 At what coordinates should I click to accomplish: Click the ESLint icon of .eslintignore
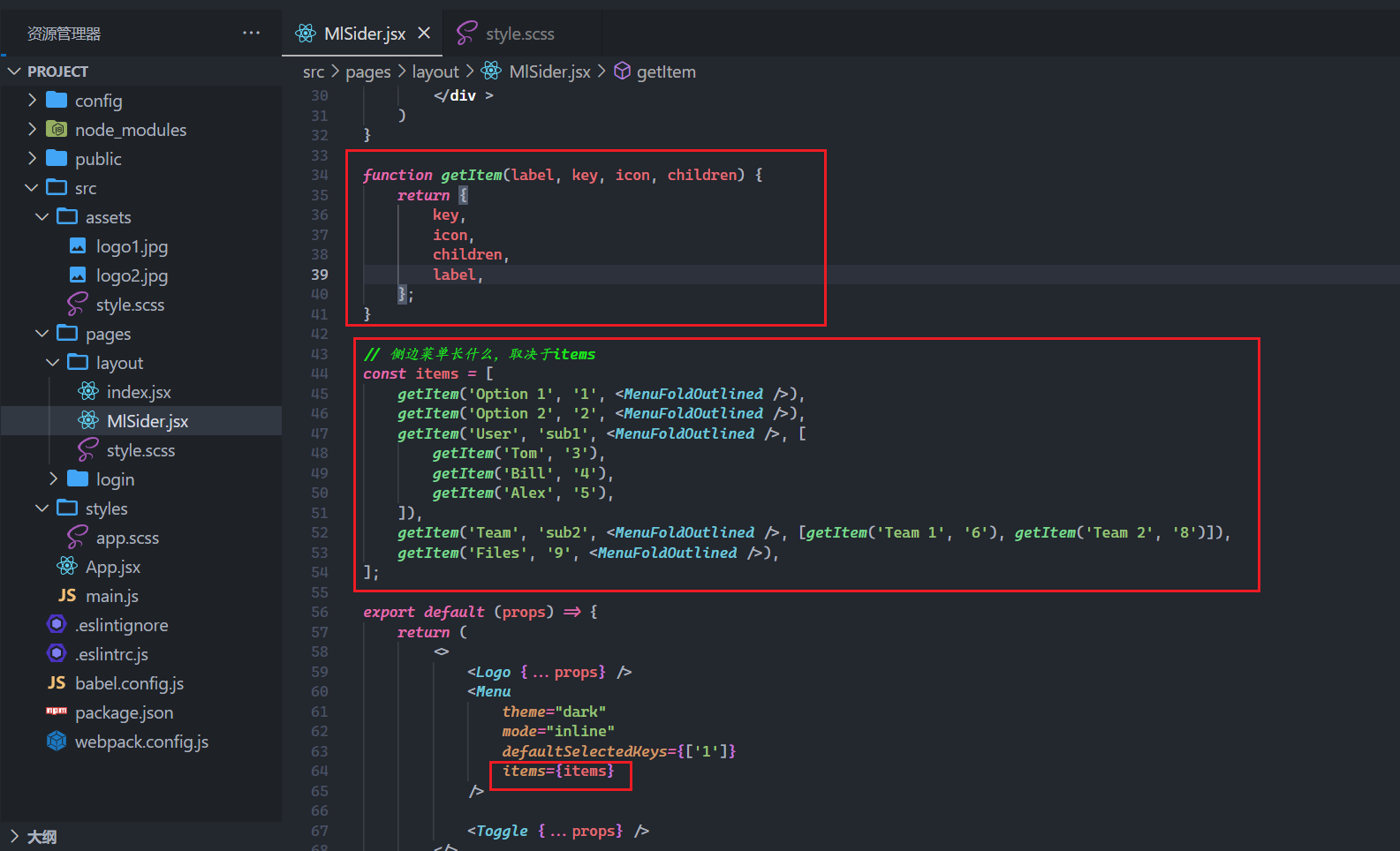(x=57, y=624)
